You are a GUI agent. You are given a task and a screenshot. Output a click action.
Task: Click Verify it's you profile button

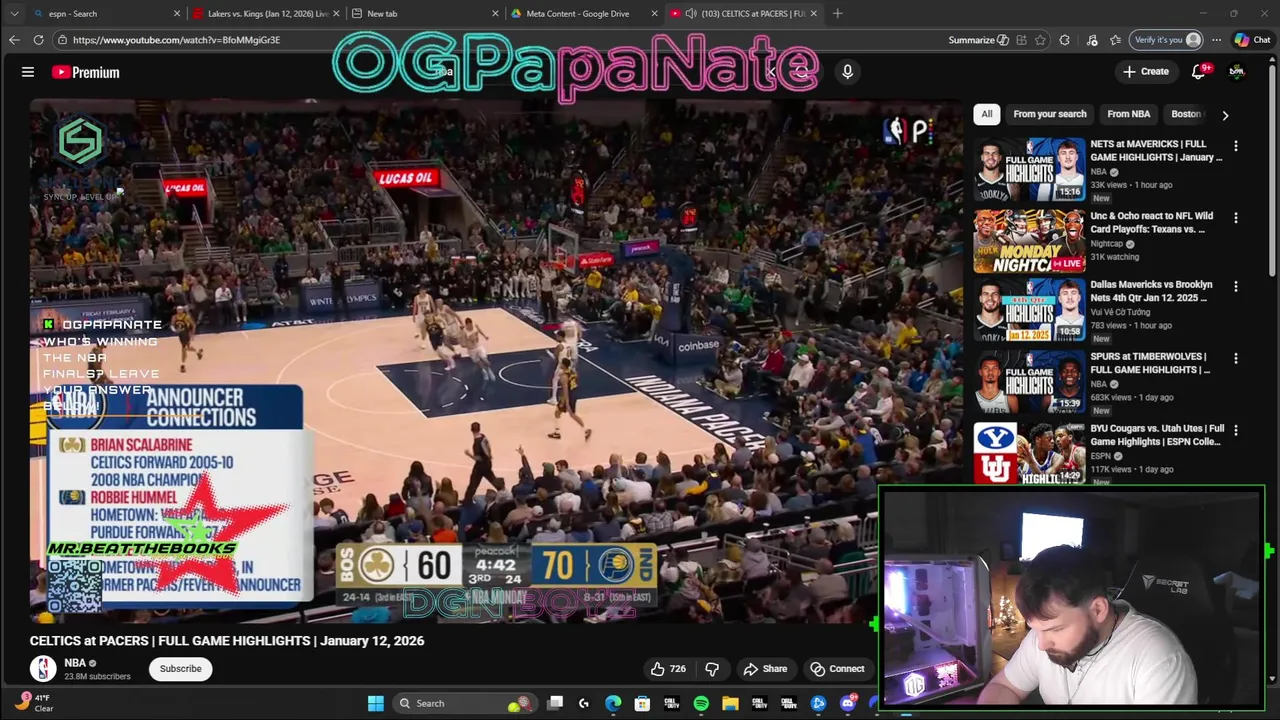[1166, 40]
